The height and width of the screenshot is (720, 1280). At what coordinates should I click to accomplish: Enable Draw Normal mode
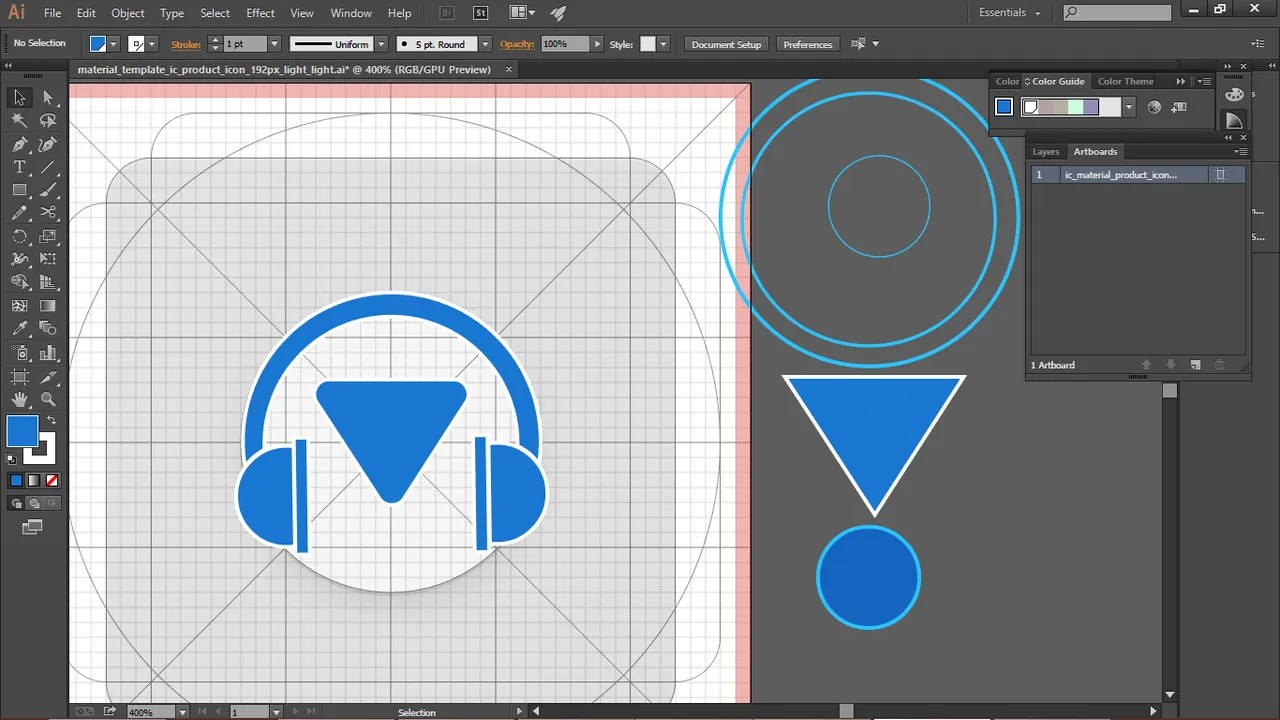click(x=17, y=503)
